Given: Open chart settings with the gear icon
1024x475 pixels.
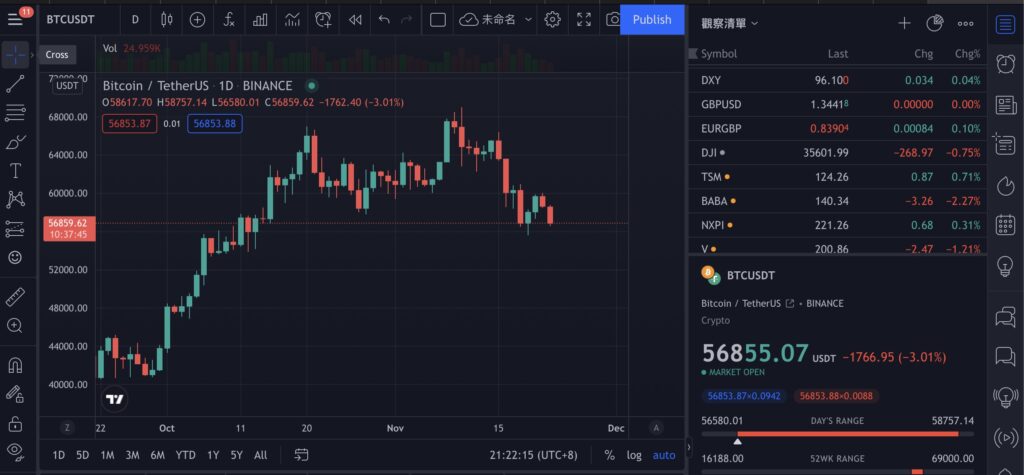Looking at the screenshot, I should 552,20.
